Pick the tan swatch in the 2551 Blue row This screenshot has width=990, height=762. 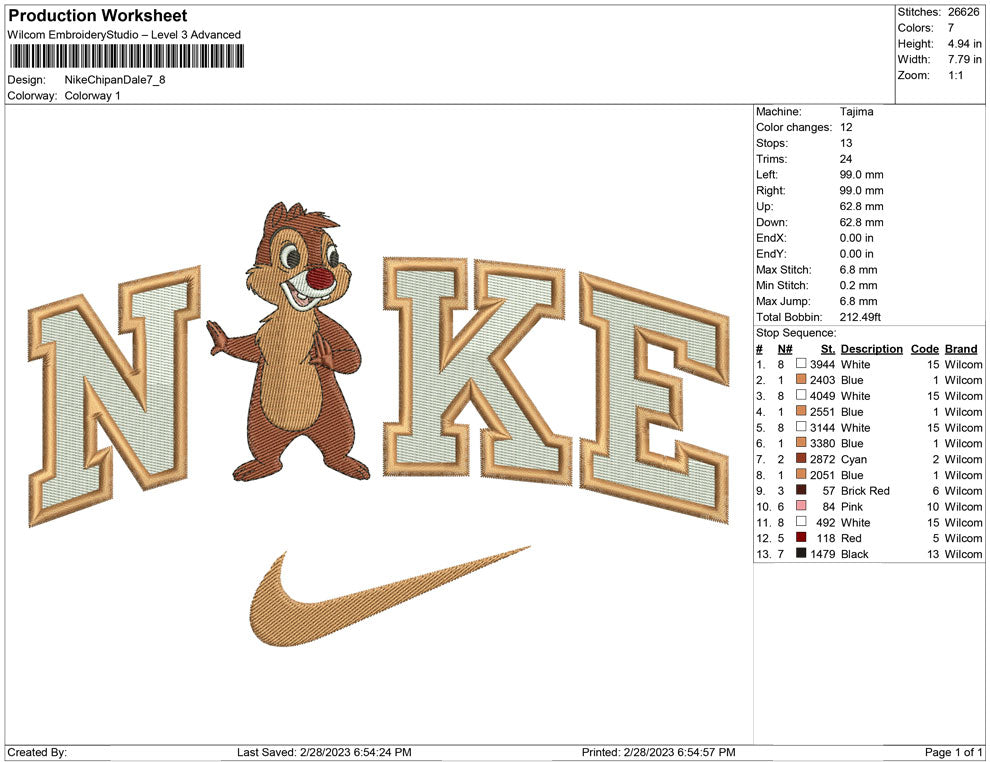tap(801, 411)
